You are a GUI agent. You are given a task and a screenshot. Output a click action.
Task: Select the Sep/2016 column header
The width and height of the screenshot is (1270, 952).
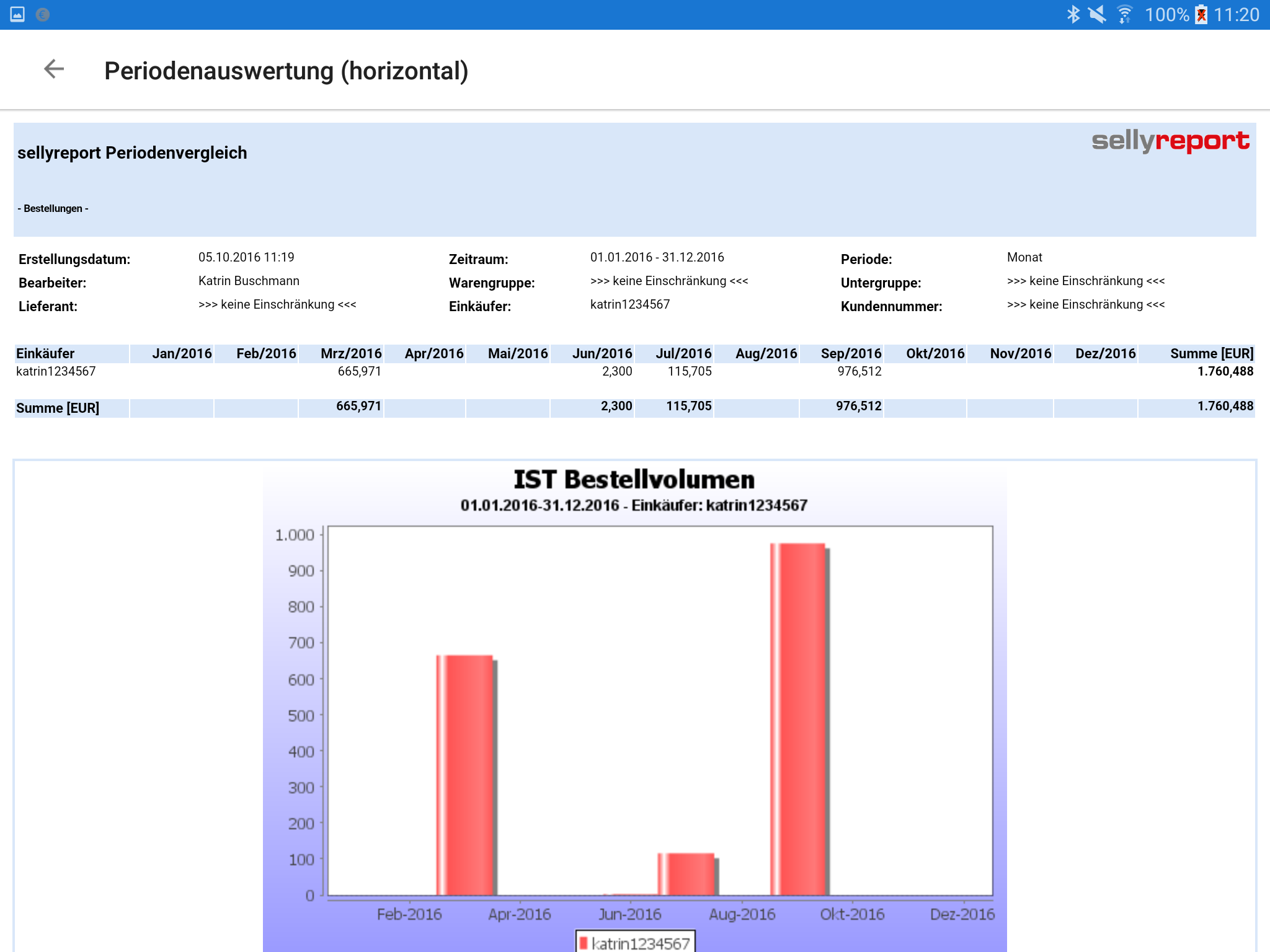[850, 353]
